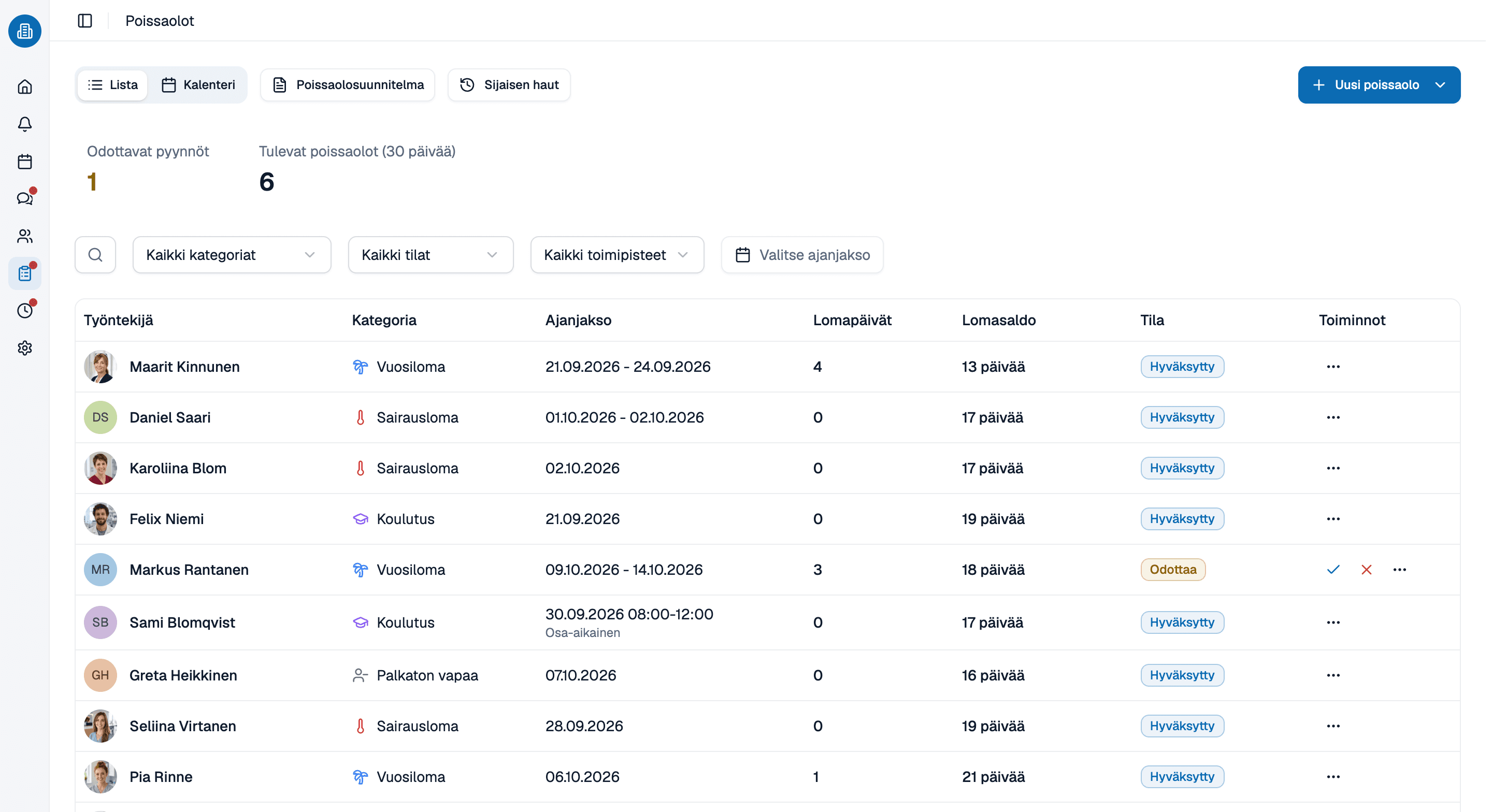Click Hyväksytty badge for Karoliina Blom

click(x=1182, y=469)
